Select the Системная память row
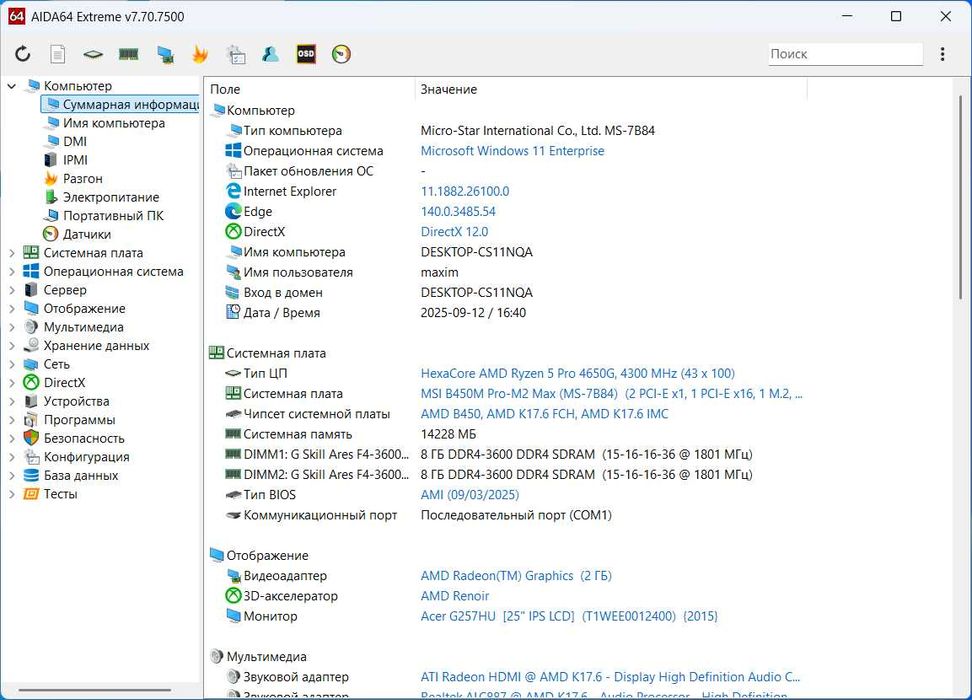Screen dimensions: 972x700 tap(508, 434)
